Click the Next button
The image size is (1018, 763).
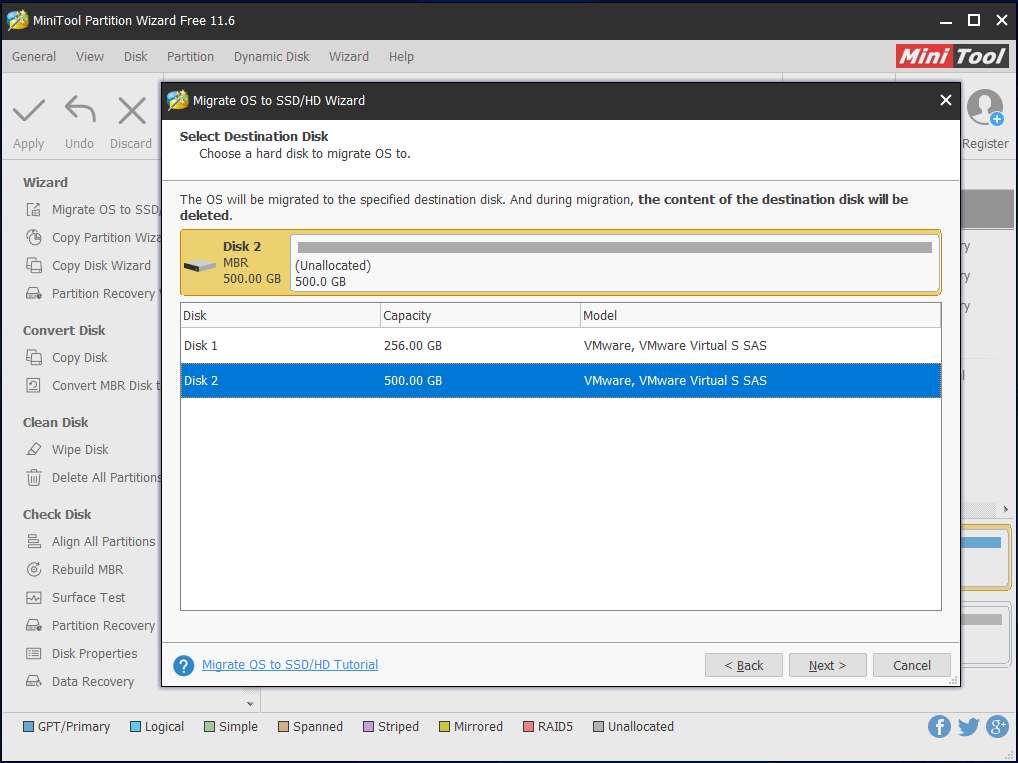[x=827, y=666]
